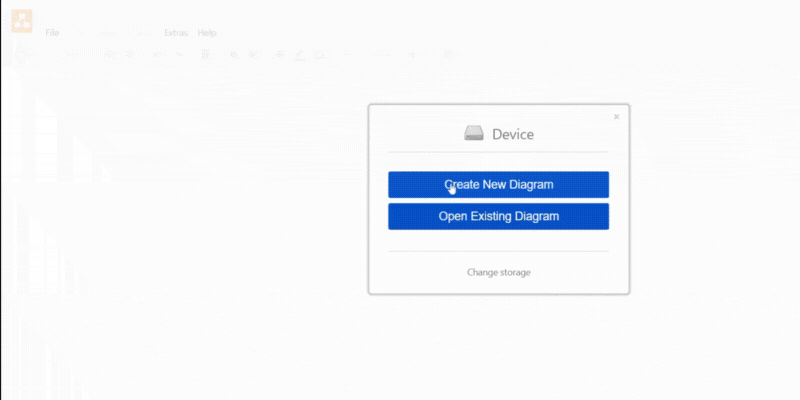
Task: Click the Open Existing Diagram button
Action: (x=498, y=216)
